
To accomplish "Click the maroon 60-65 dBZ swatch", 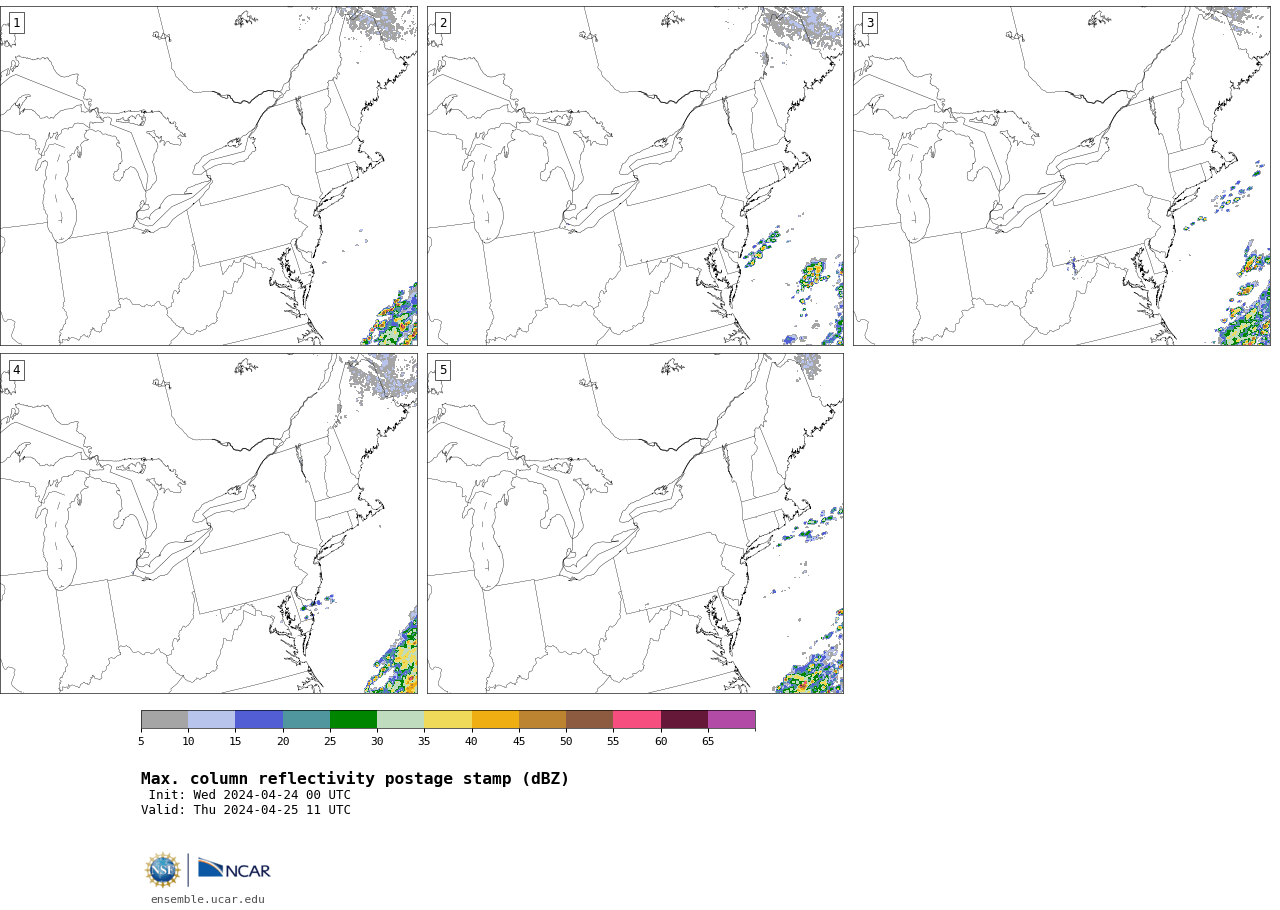I will pyautogui.click(x=684, y=720).
